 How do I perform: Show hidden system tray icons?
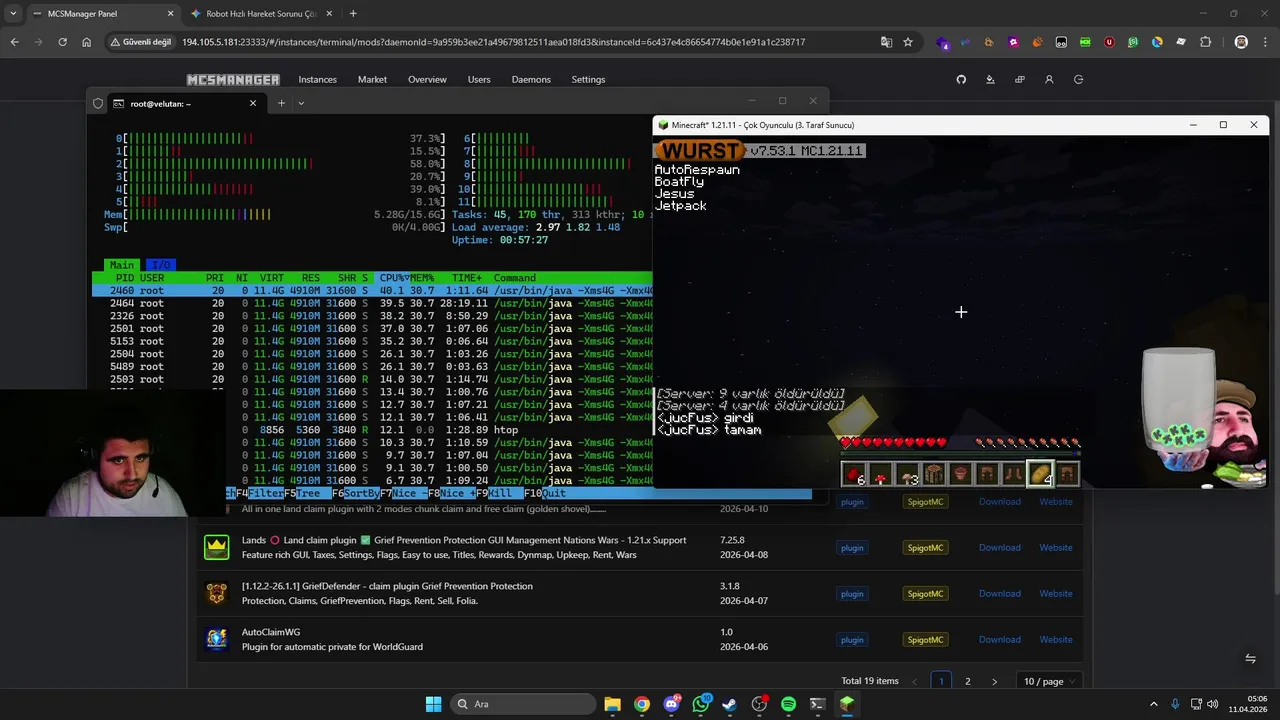tap(1153, 704)
